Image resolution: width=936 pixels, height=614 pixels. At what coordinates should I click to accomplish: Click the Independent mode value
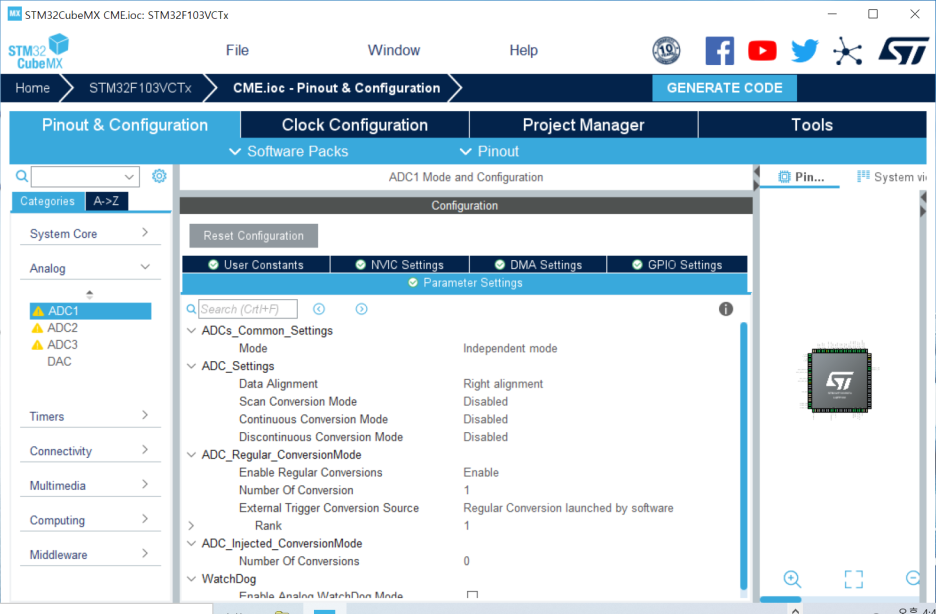(x=510, y=348)
